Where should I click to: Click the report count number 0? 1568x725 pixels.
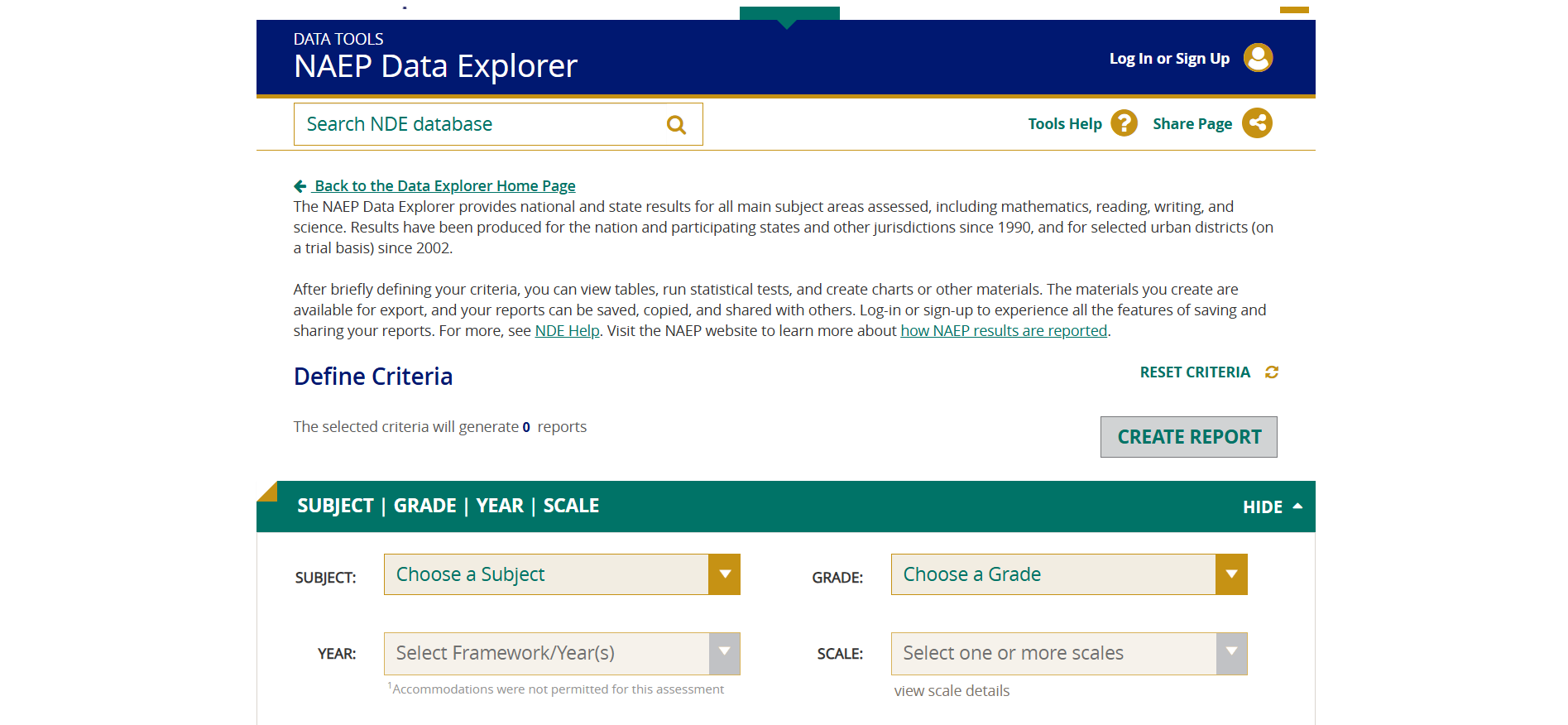click(x=526, y=427)
